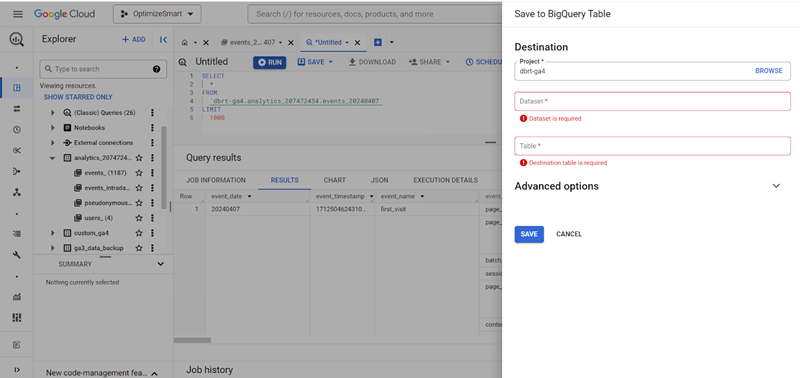Open Data transfers icon in left sidebar
The image size is (800, 378).
tap(17, 109)
